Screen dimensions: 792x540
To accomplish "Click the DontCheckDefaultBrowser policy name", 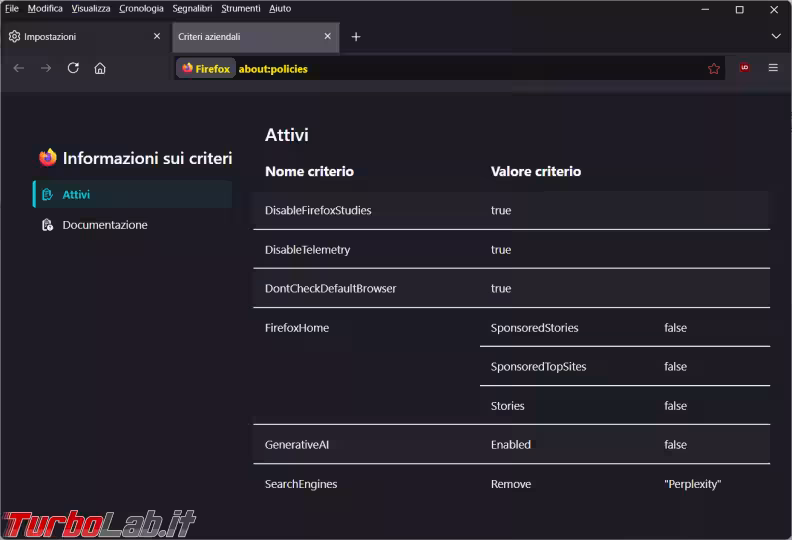I will (331, 289).
